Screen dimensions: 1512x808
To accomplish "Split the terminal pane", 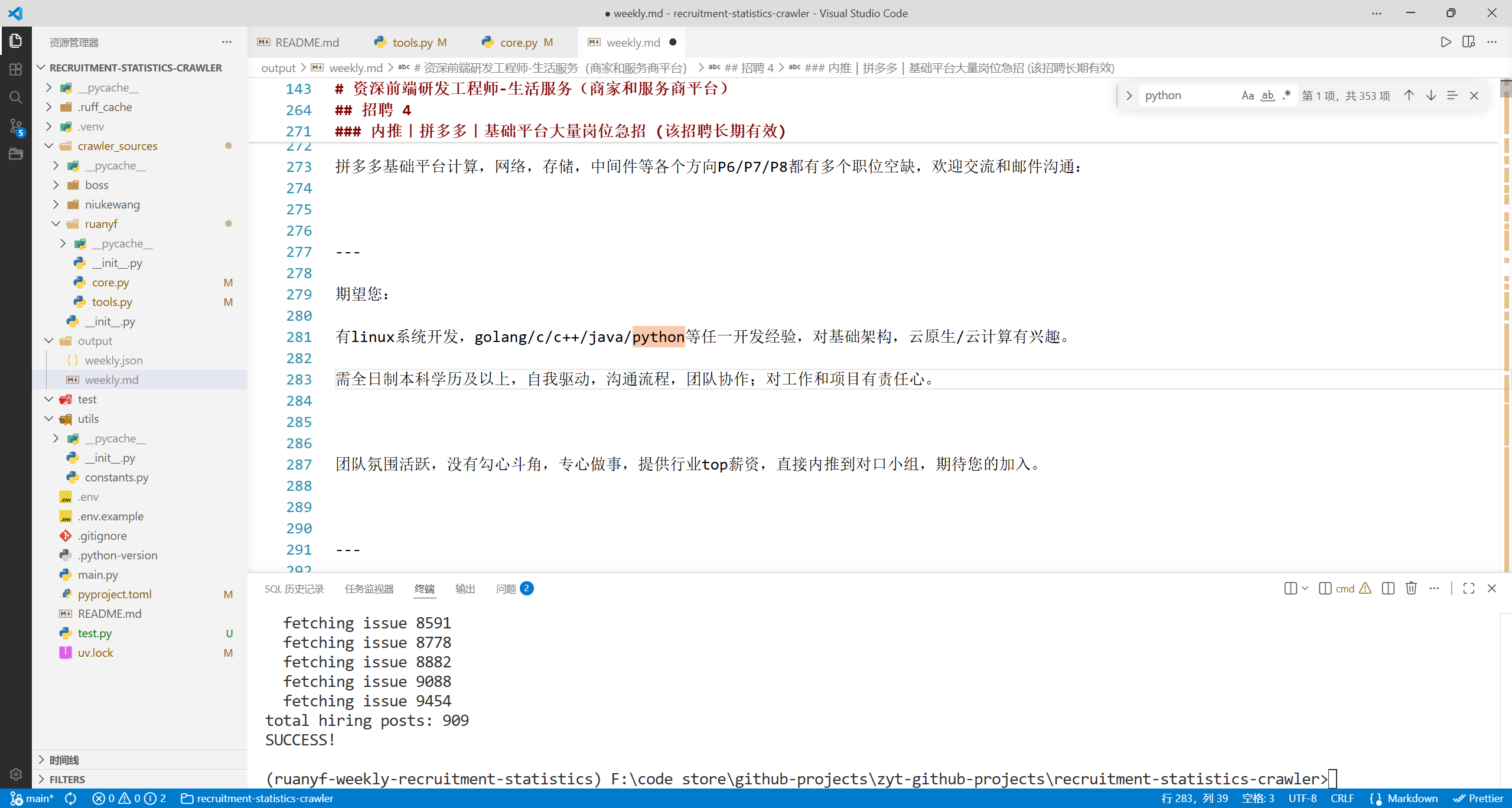I will pyautogui.click(x=1388, y=588).
